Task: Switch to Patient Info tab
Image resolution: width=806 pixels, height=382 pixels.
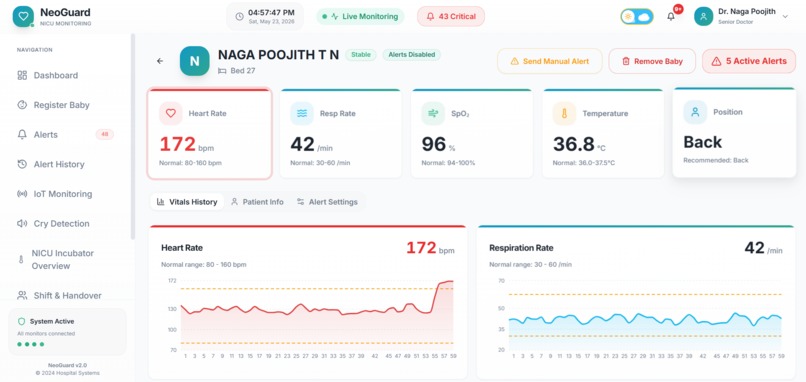Action: click(257, 202)
